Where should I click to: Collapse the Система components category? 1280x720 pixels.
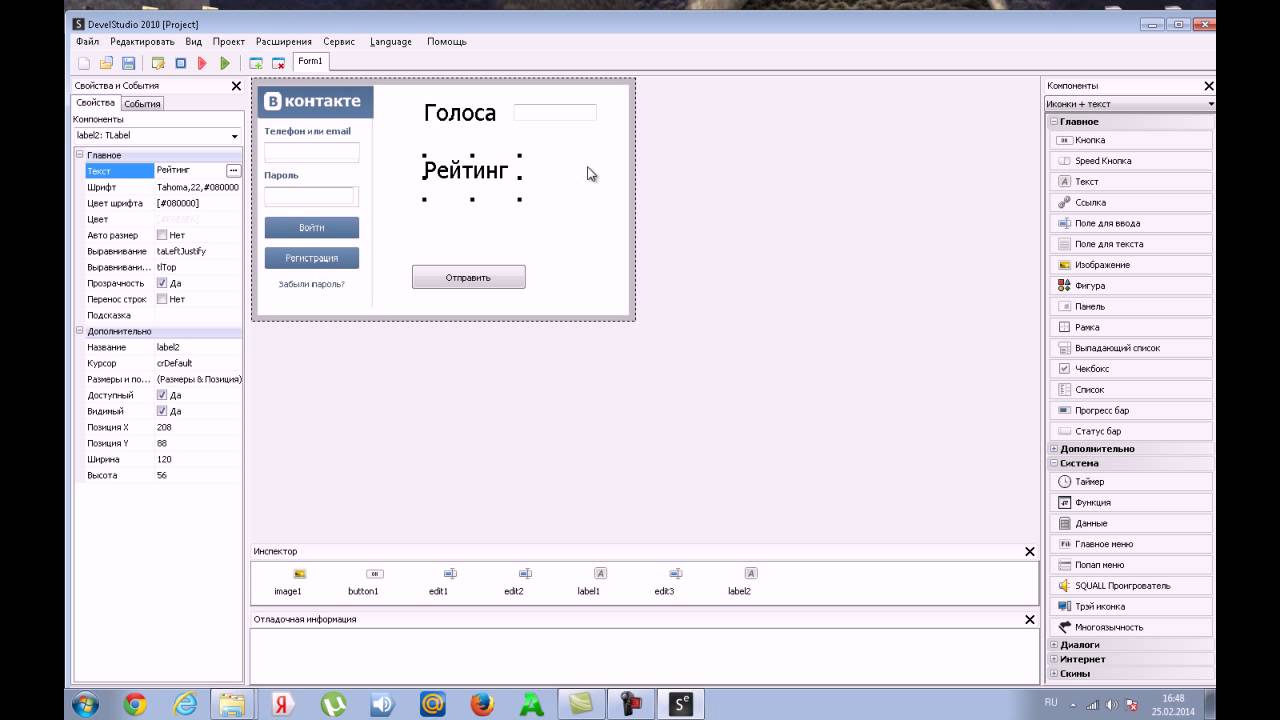point(1054,464)
